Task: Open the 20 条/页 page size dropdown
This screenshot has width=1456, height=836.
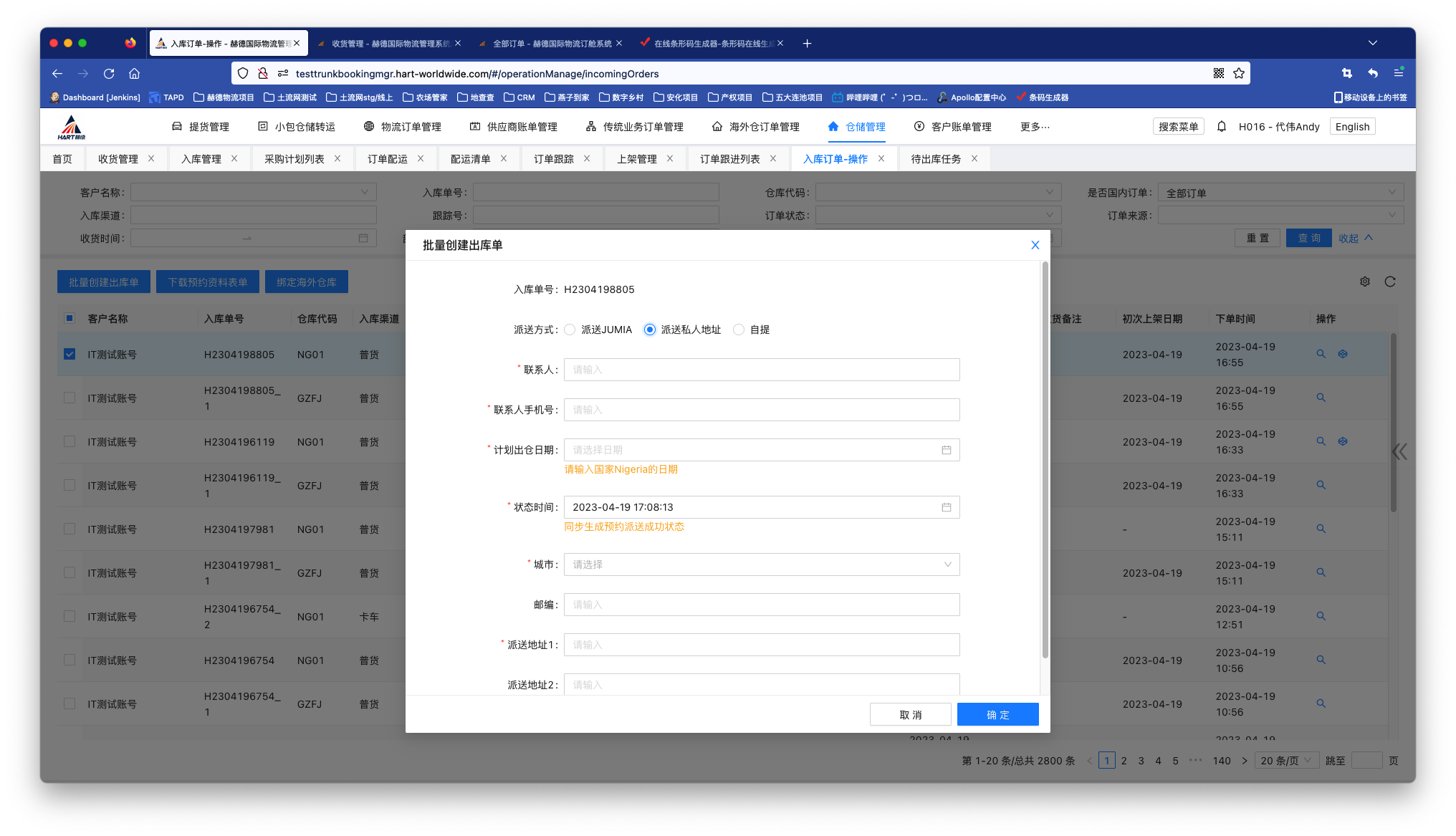Action: [1286, 761]
